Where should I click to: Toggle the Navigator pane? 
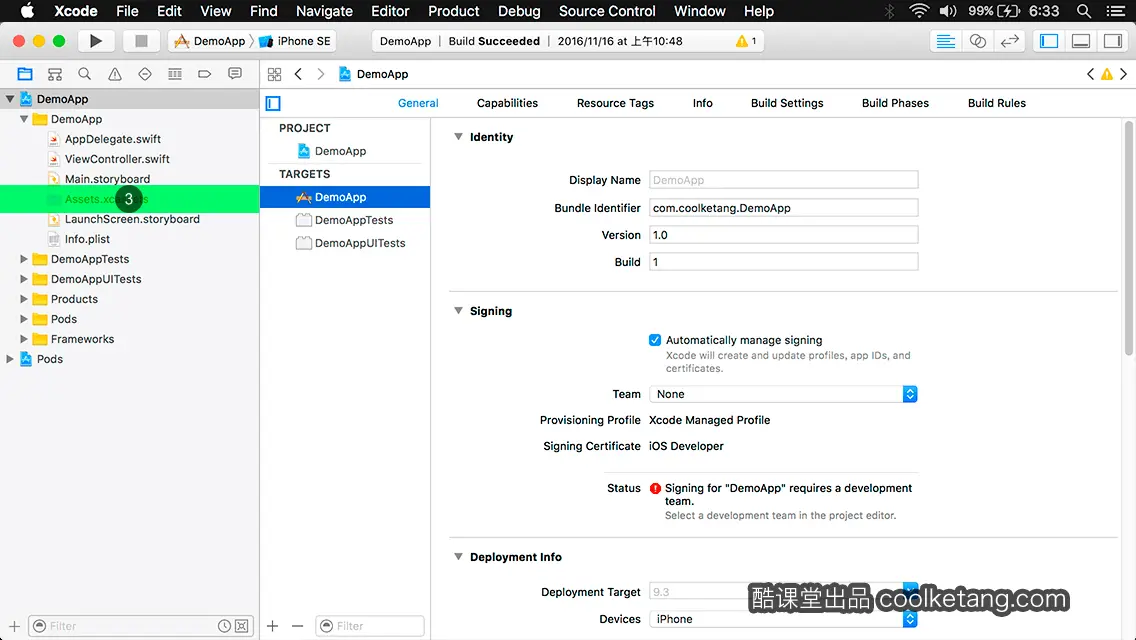pyautogui.click(x=1049, y=41)
